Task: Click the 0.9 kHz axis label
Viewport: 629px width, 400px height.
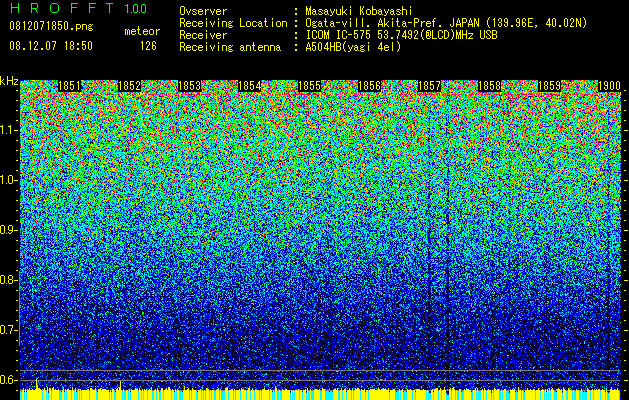Action: (8, 230)
